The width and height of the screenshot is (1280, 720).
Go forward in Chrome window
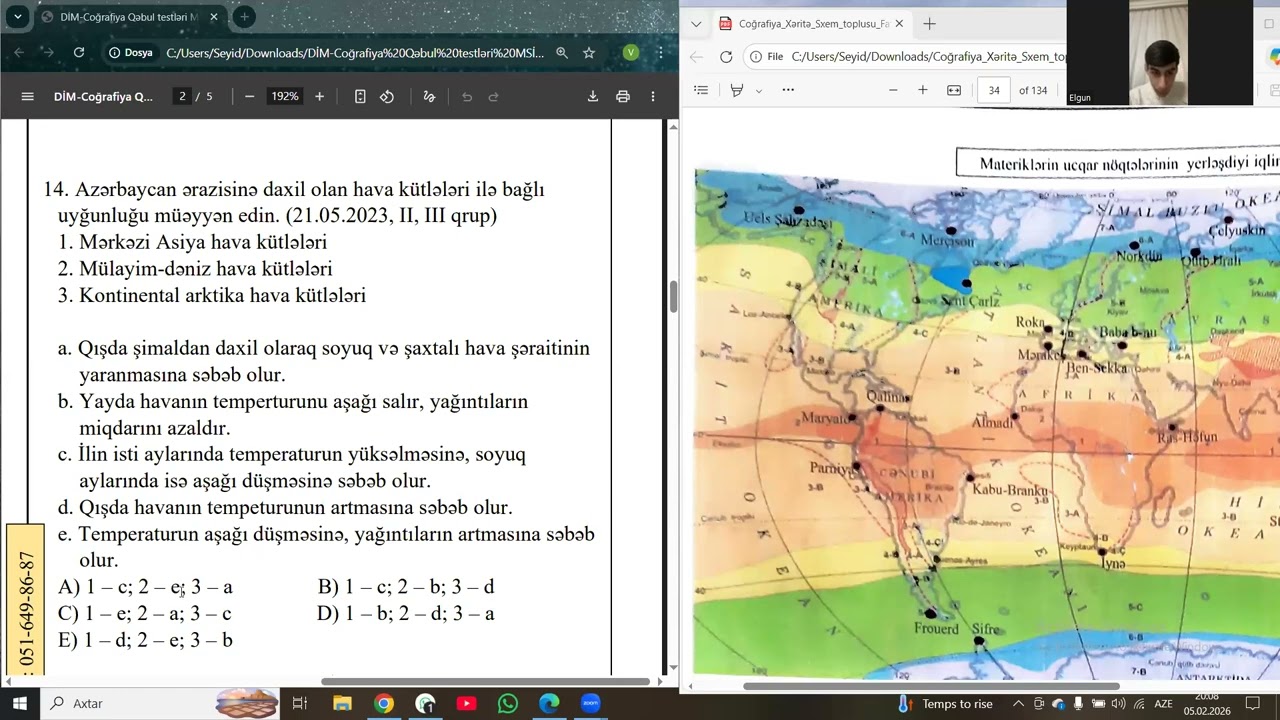click(x=48, y=53)
